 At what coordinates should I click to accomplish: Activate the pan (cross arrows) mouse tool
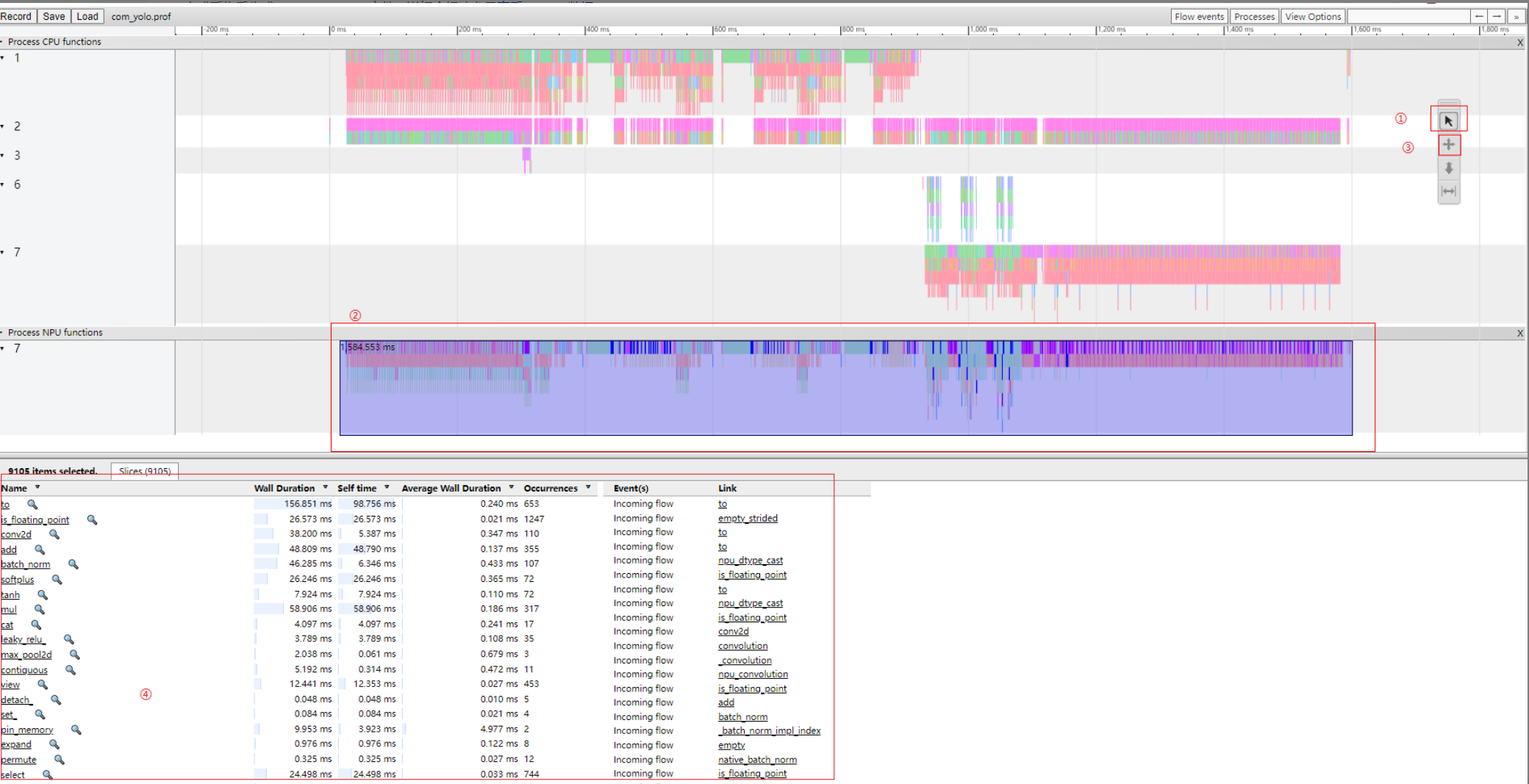pyautogui.click(x=1448, y=145)
